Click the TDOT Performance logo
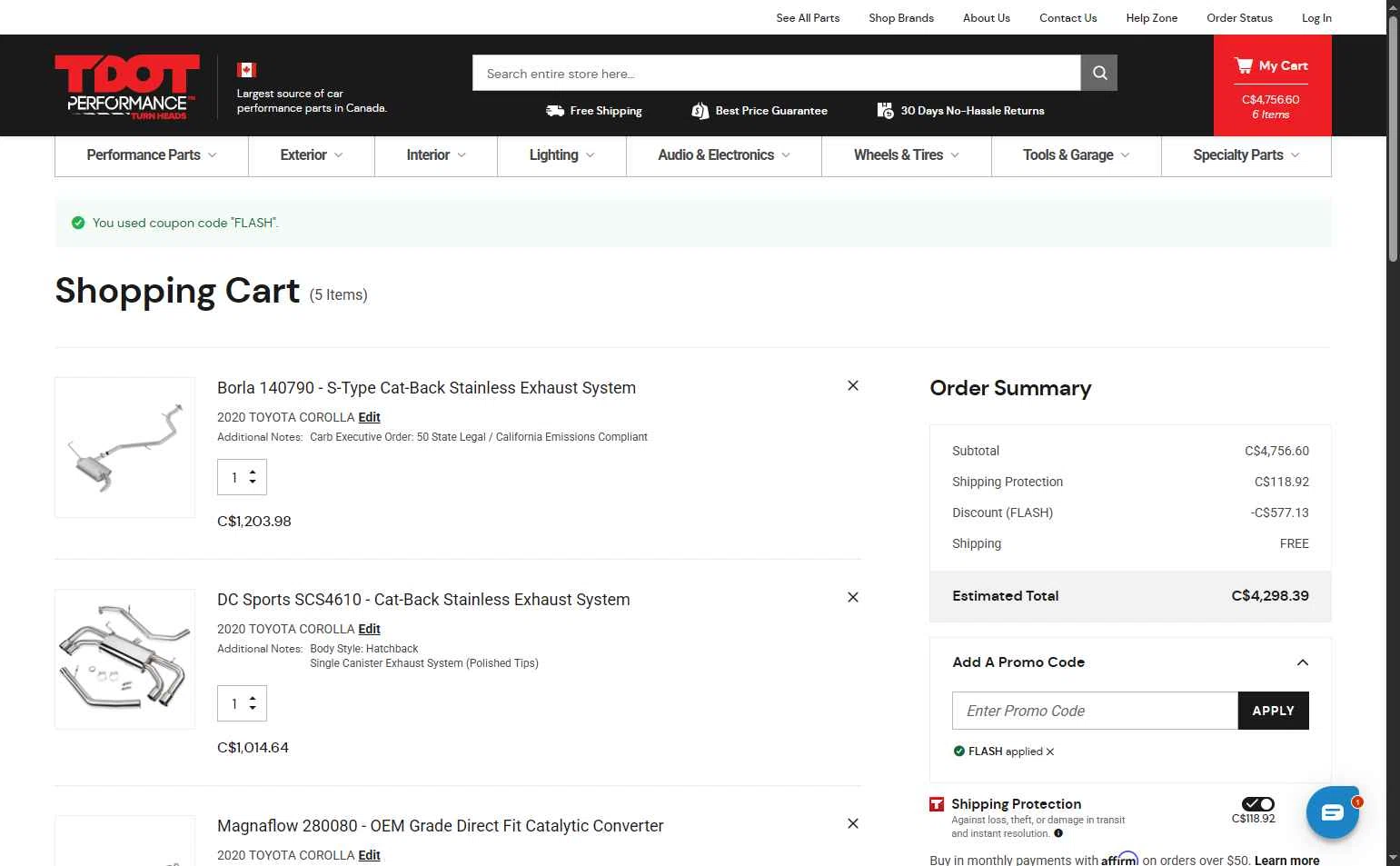 pos(127,86)
